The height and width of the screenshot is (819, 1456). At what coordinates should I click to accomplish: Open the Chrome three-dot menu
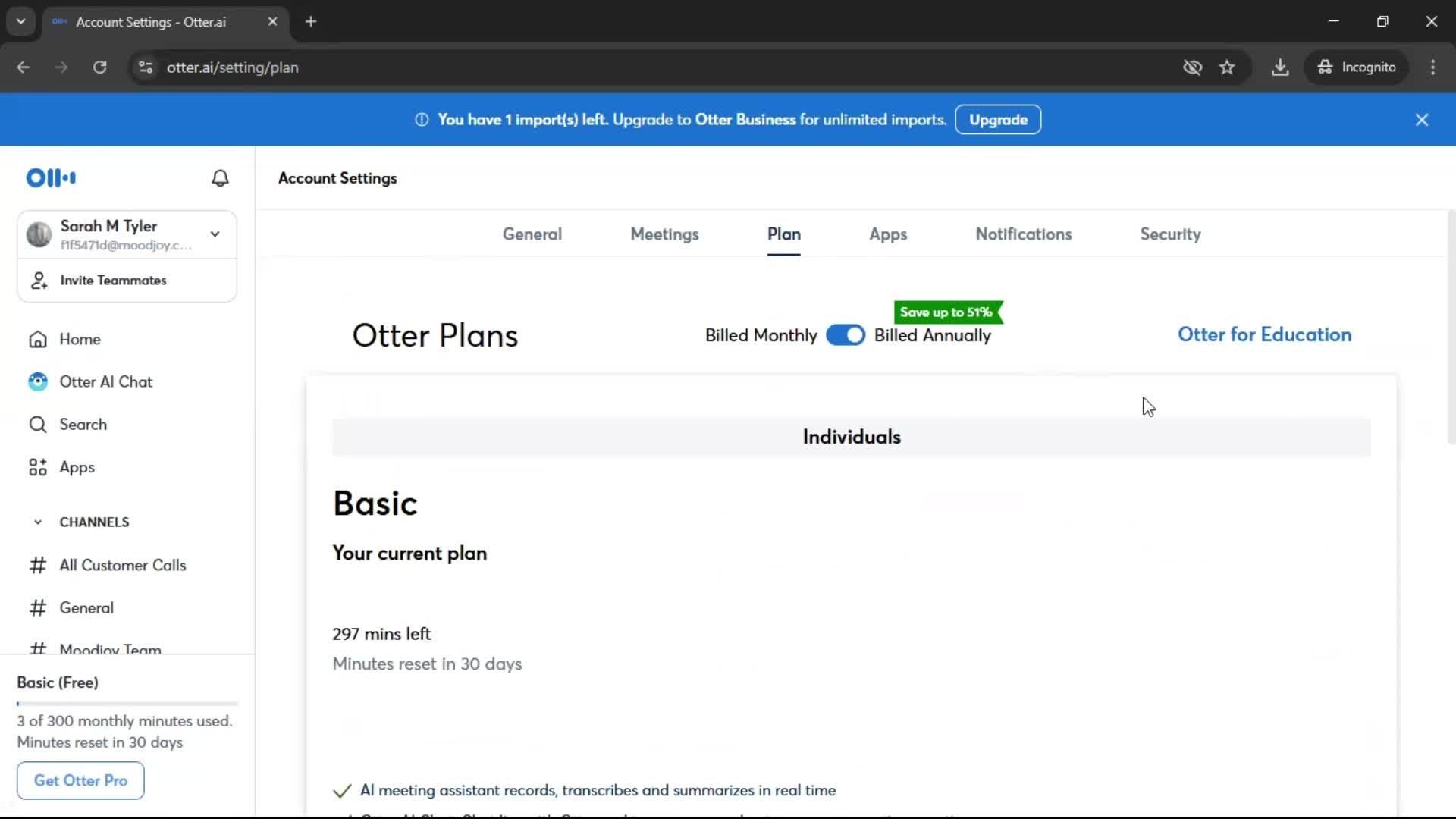tap(1432, 67)
